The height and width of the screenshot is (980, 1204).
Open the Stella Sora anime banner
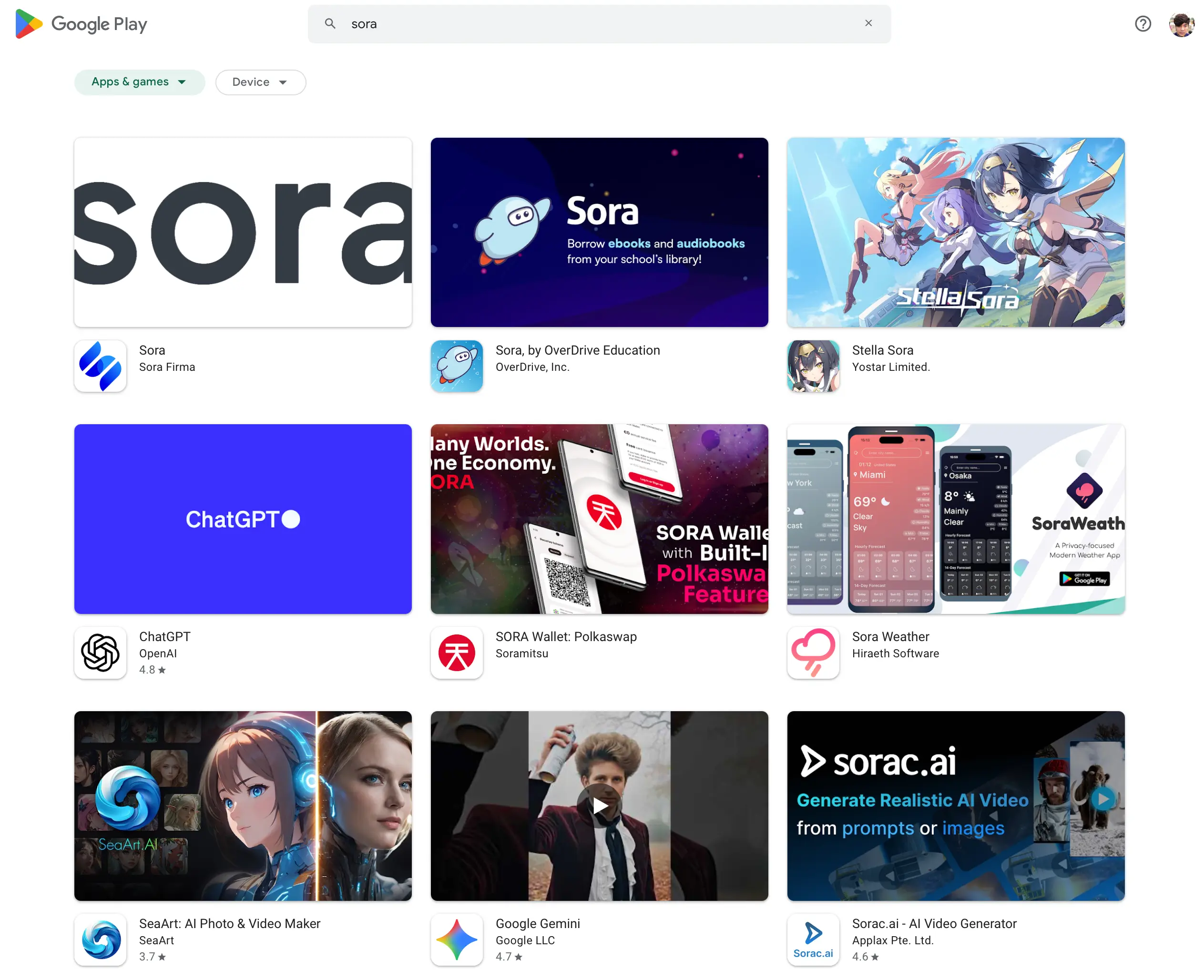(955, 232)
